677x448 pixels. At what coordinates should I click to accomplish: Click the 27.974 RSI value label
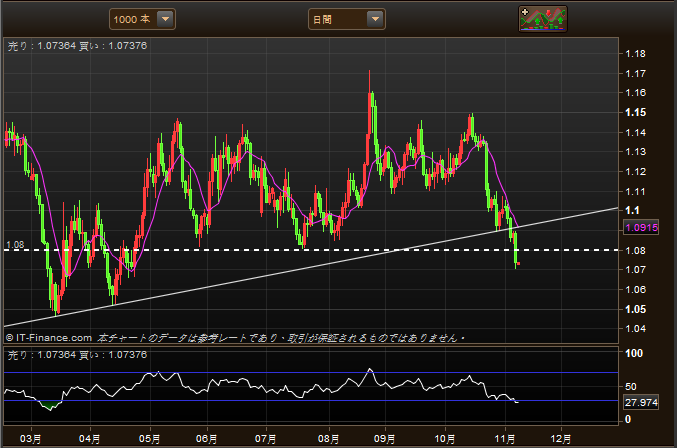[x=642, y=402]
